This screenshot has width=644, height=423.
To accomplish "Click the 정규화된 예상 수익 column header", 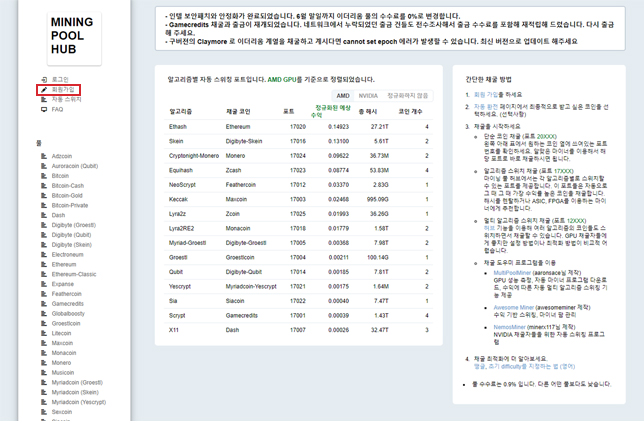I will click(x=331, y=111).
